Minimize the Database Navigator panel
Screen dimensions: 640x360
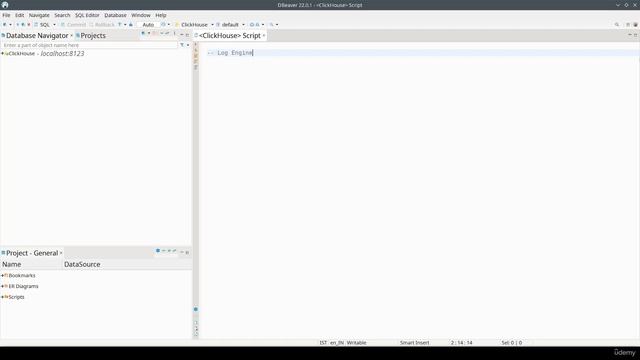pos(182,35)
